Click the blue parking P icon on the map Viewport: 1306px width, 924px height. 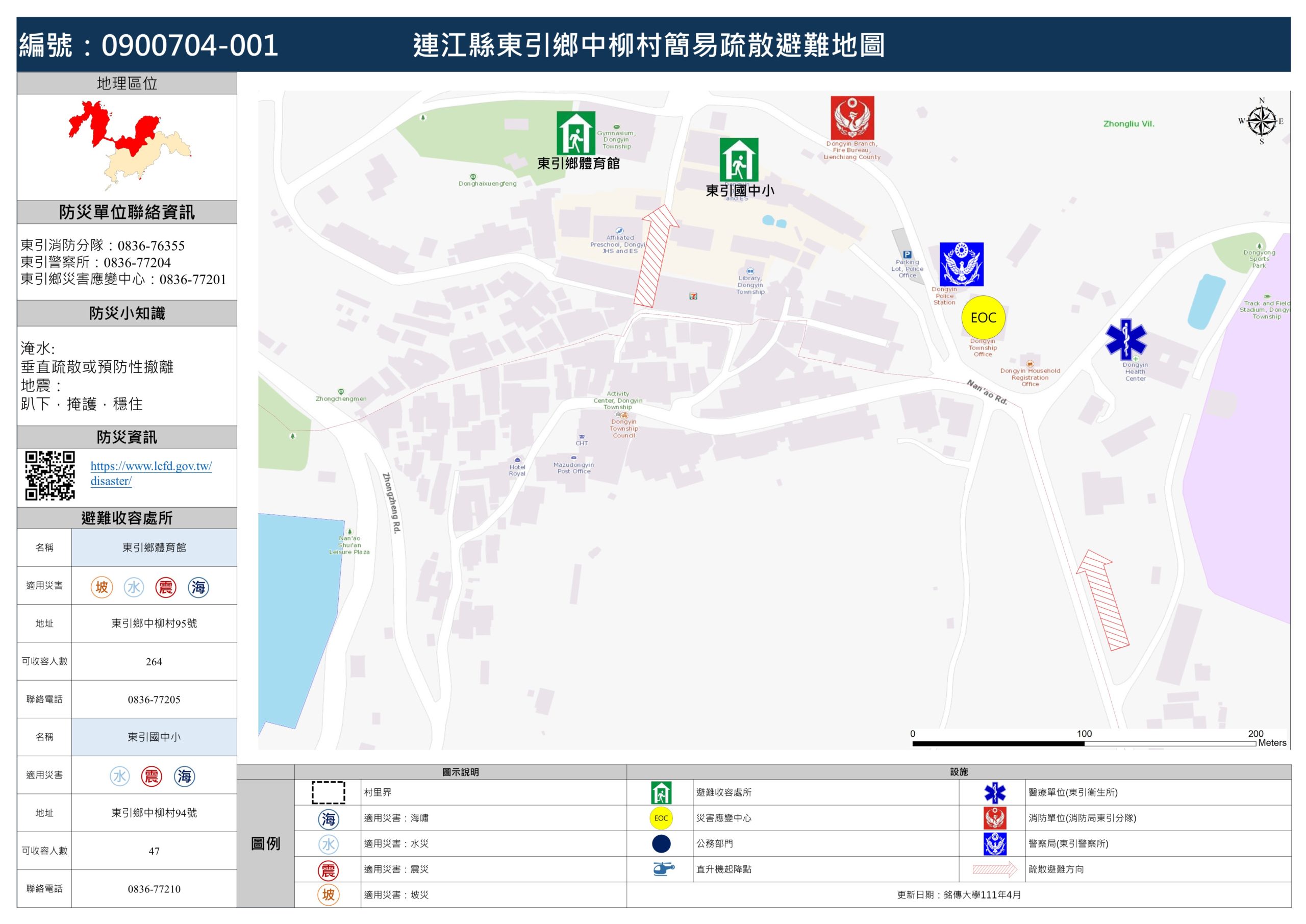[x=907, y=254]
